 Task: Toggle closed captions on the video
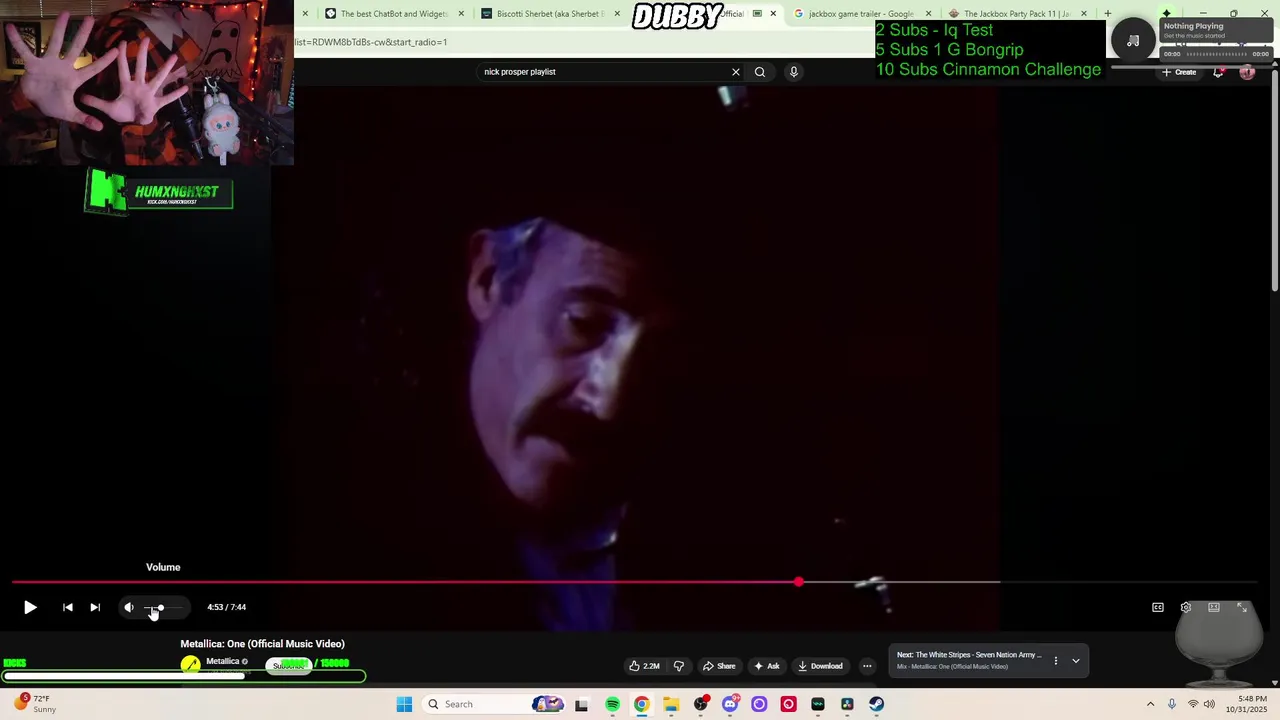click(1158, 607)
